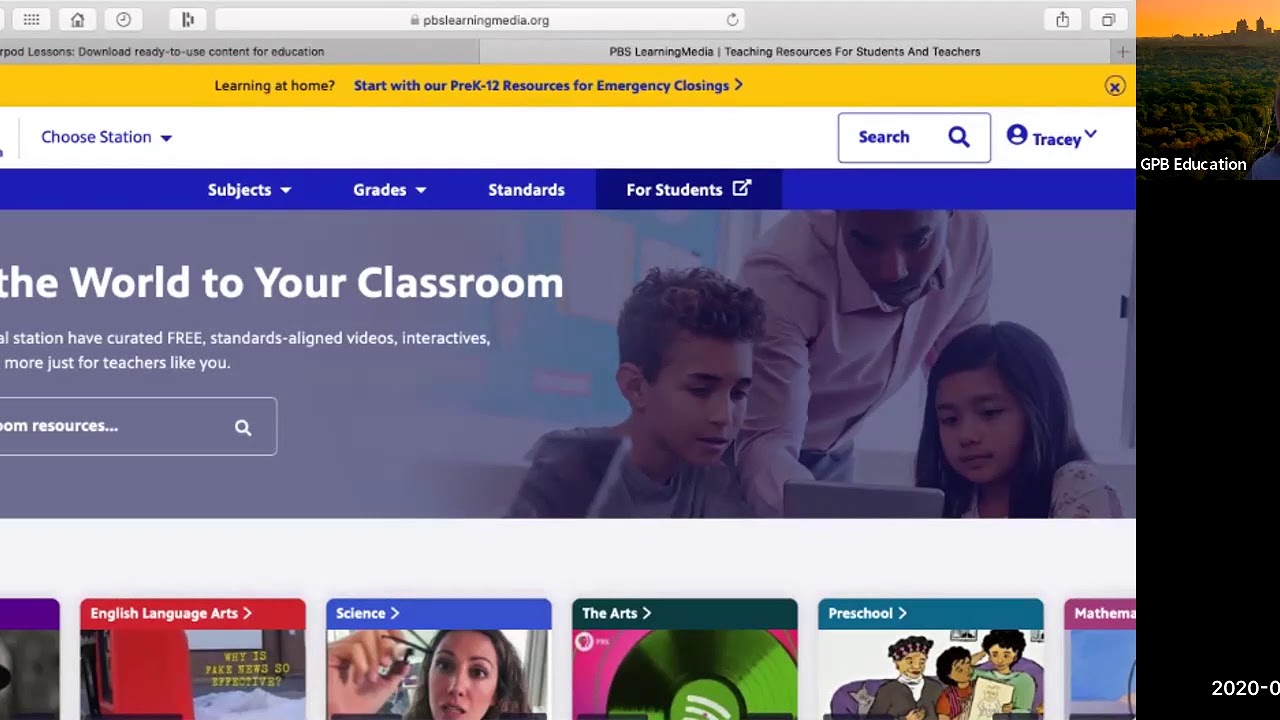The height and width of the screenshot is (720, 1280).
Task: Expand the Tracey account menu
Action: pyautogui.click(x=1052, y=137)
